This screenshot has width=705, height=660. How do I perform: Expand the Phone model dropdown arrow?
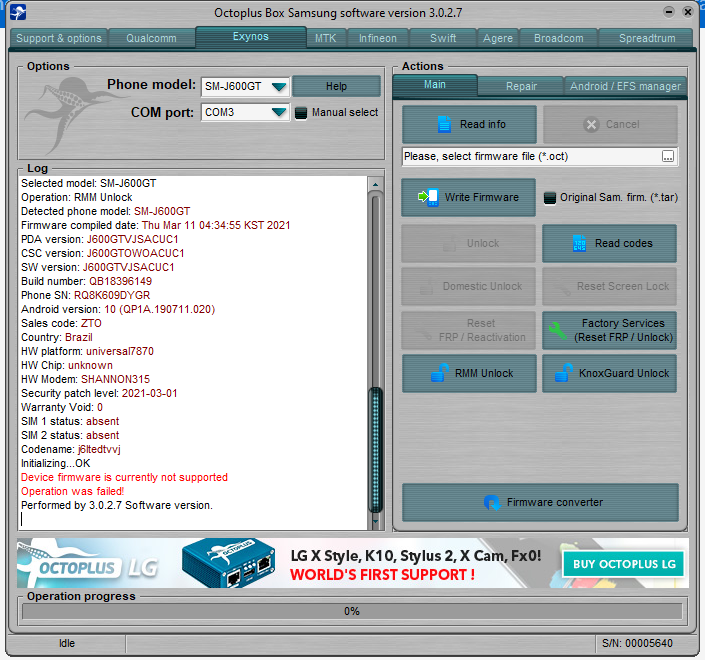tap(279, 86)
